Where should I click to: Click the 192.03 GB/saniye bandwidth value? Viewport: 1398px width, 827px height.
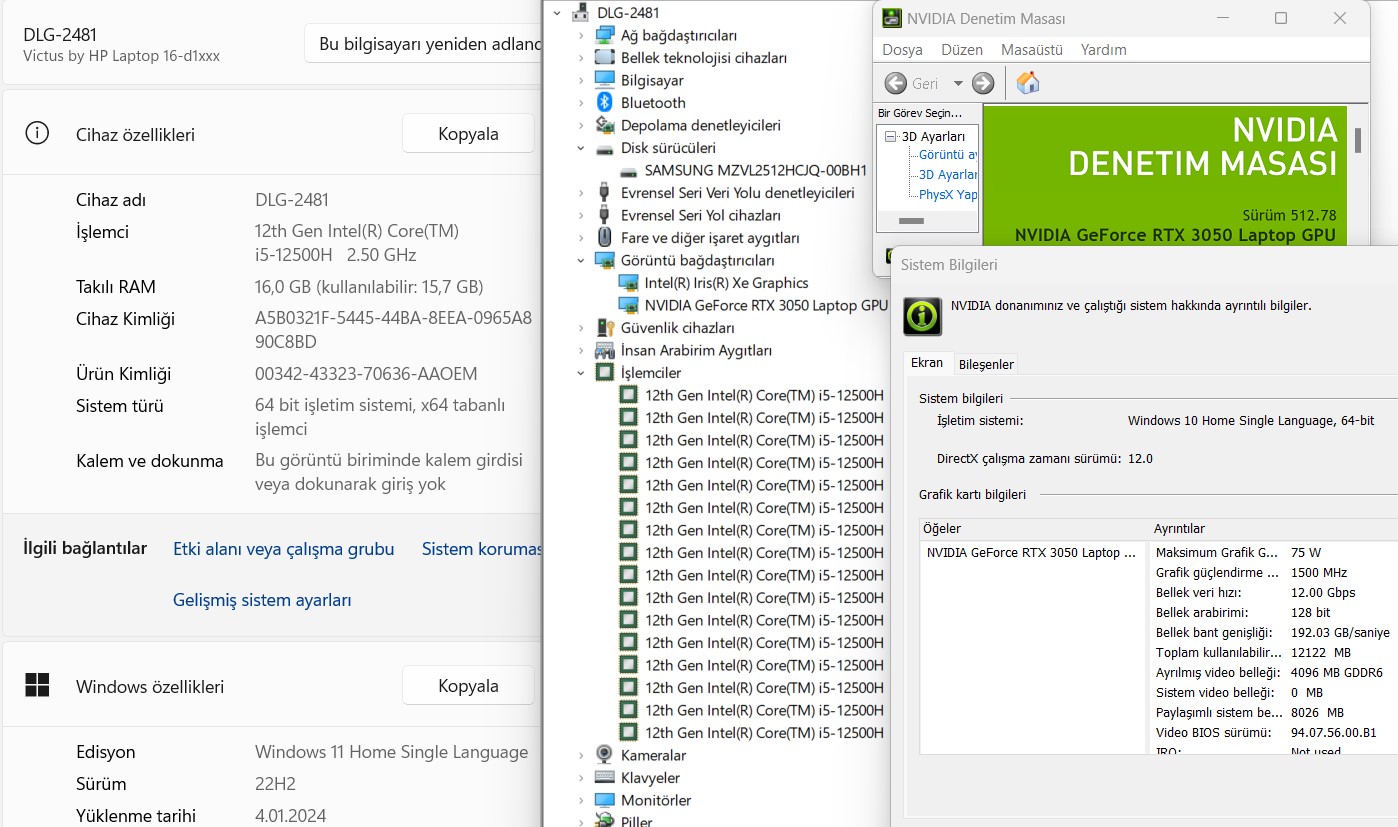coord(1340,633)
